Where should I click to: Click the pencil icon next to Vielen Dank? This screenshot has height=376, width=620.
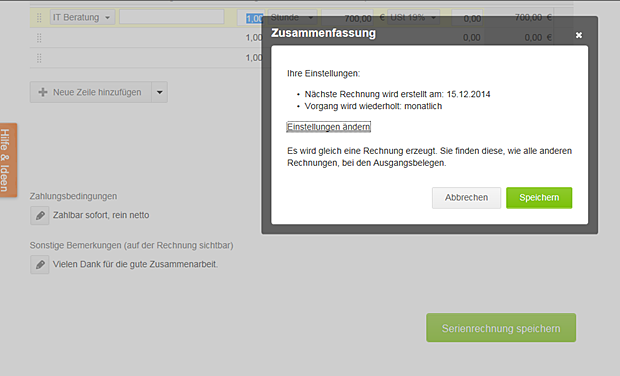click(40, 265)
